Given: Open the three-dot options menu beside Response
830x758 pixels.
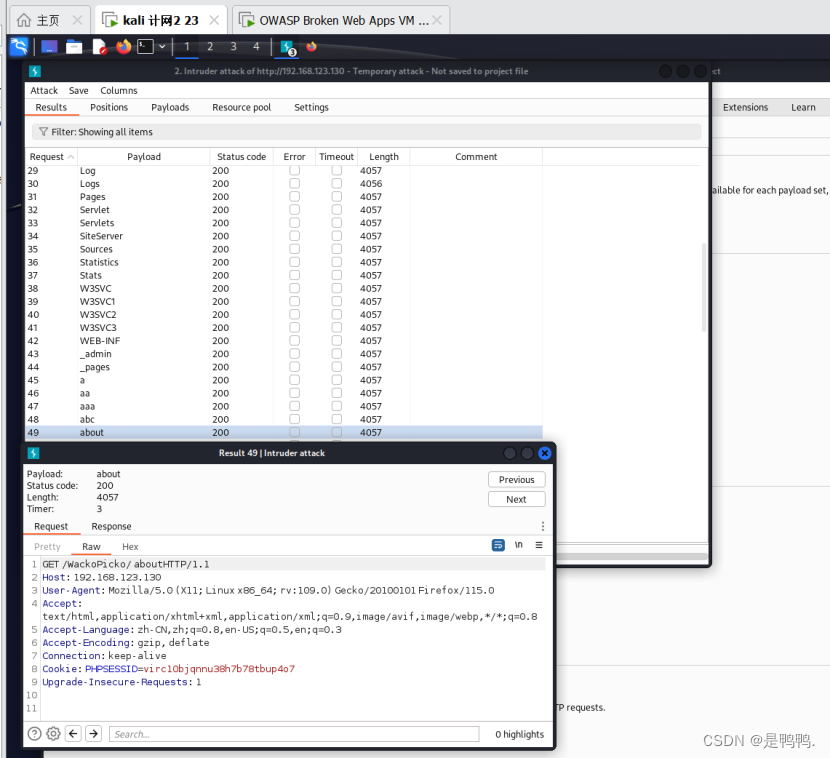Looking at the screenshot, I should 543,526.
